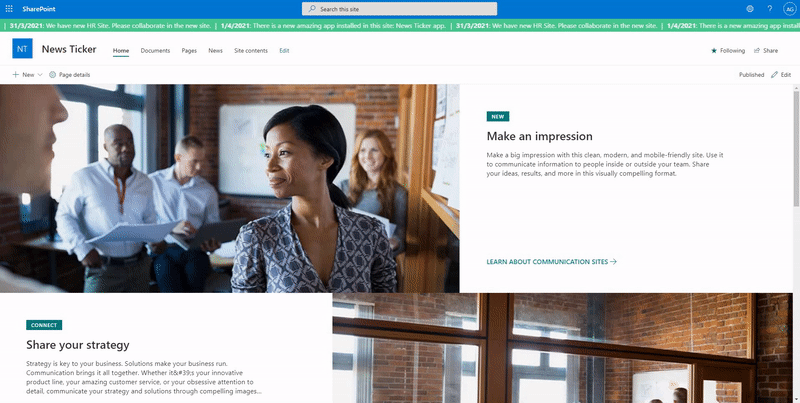Click the NT site logo
This screenshot has height=403, width=800.
[22, 50]
